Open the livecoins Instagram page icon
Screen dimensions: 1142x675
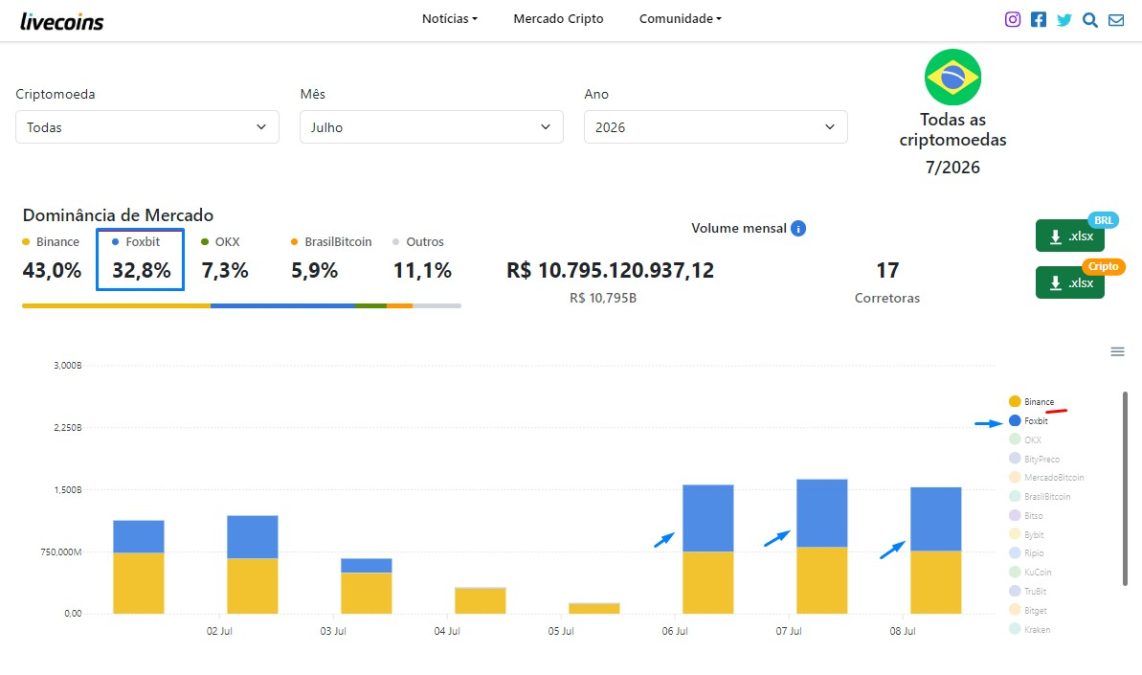click(x=1012, y=20)
